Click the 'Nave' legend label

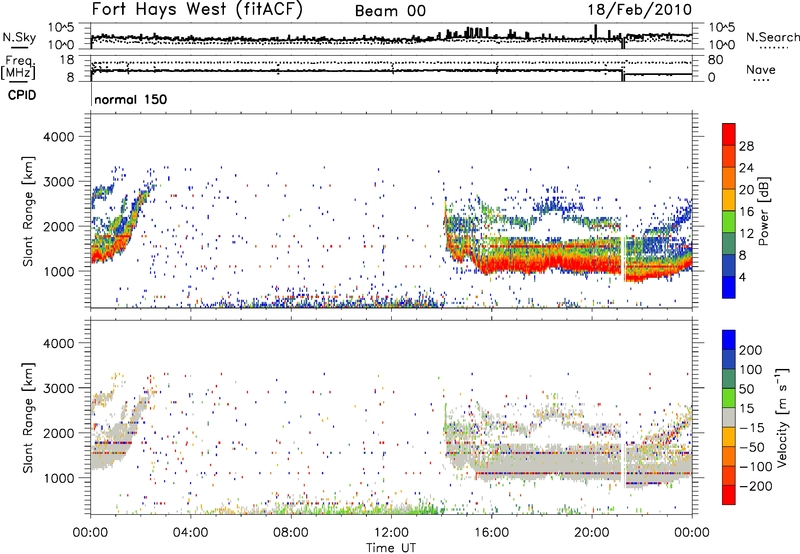(x=760, y=69)
